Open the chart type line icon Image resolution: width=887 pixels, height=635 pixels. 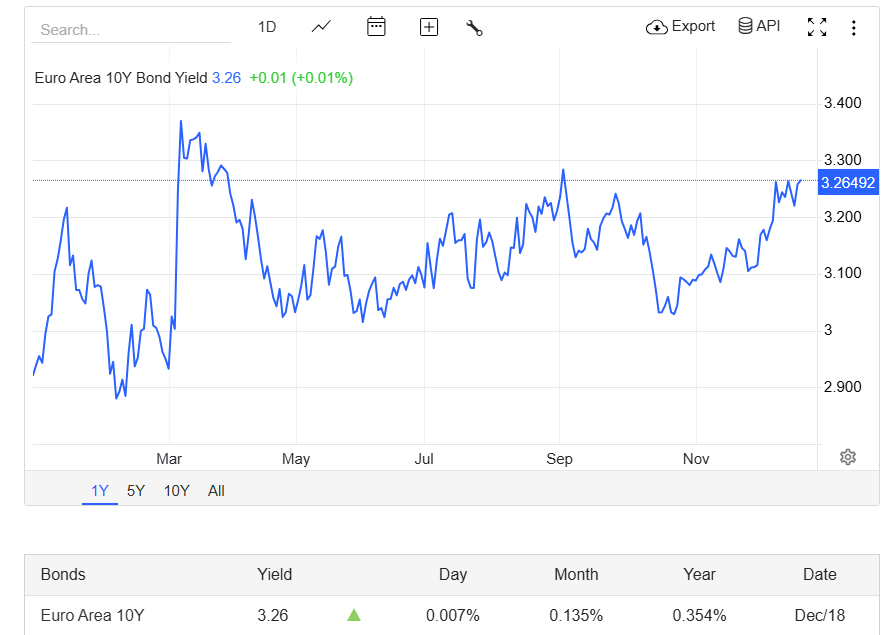[321, 27]
